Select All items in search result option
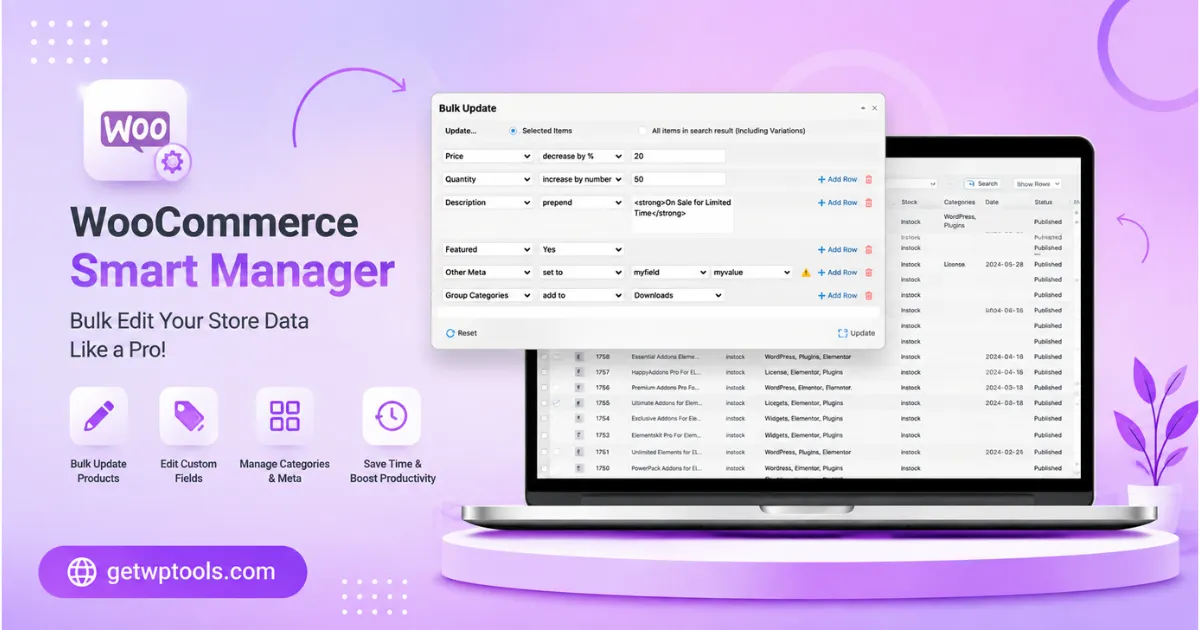The height and width of the screenshot is (630, 1200). [x=643, y=131]
